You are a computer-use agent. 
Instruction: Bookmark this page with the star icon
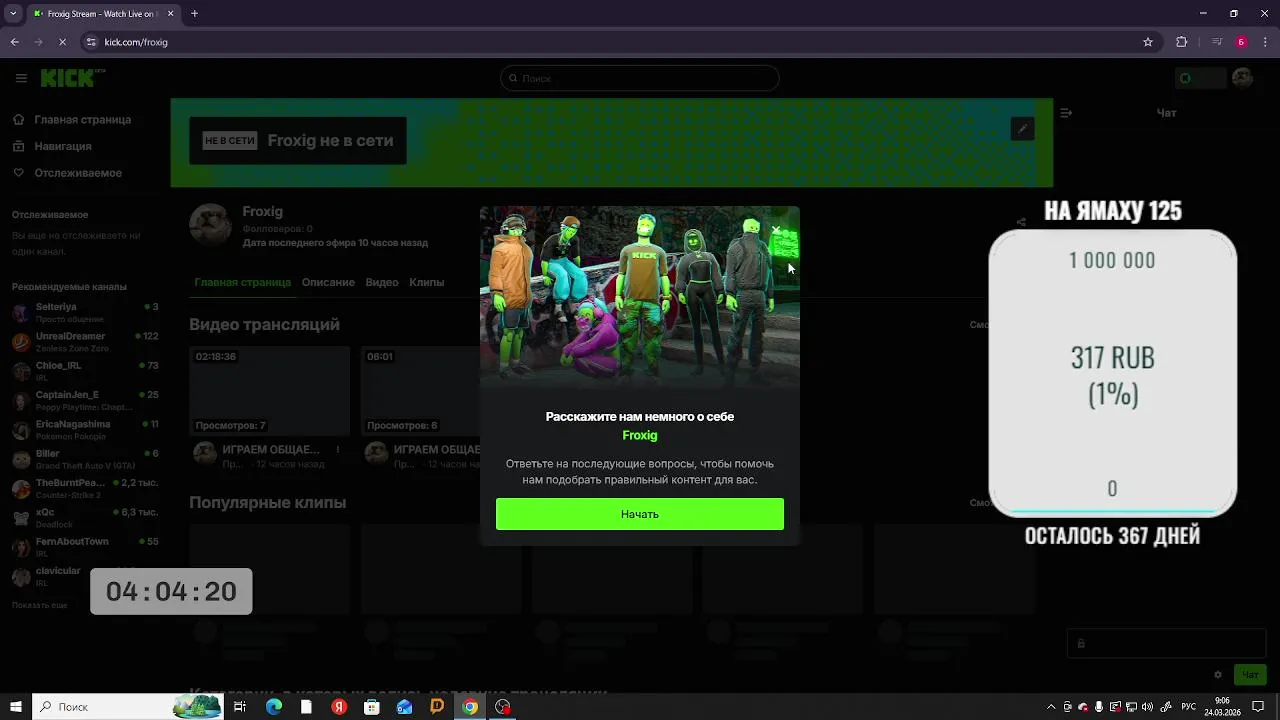(x=1148, y=42)
